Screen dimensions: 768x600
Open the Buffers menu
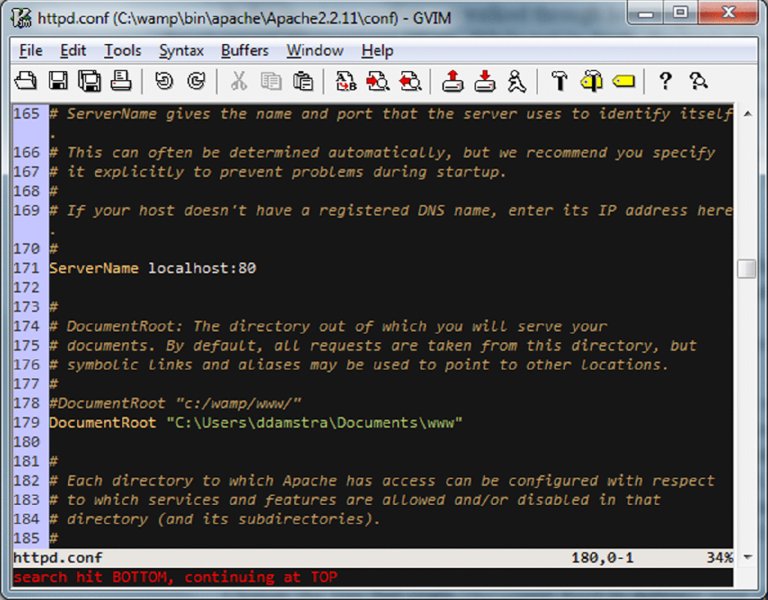pyautogui.click(x=245, y=50)
